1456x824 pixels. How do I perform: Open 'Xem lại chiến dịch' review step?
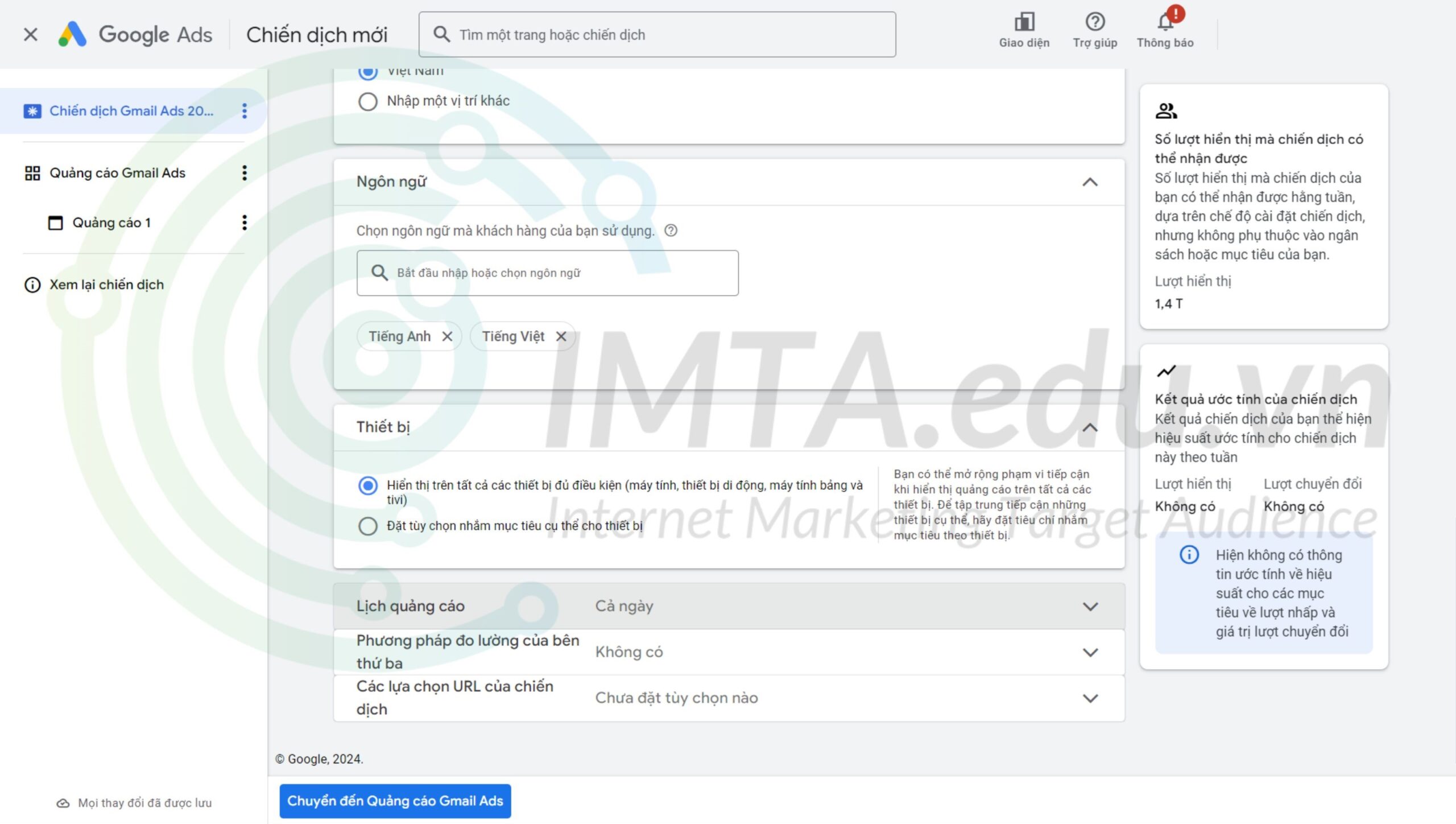[x=106, y=285]
